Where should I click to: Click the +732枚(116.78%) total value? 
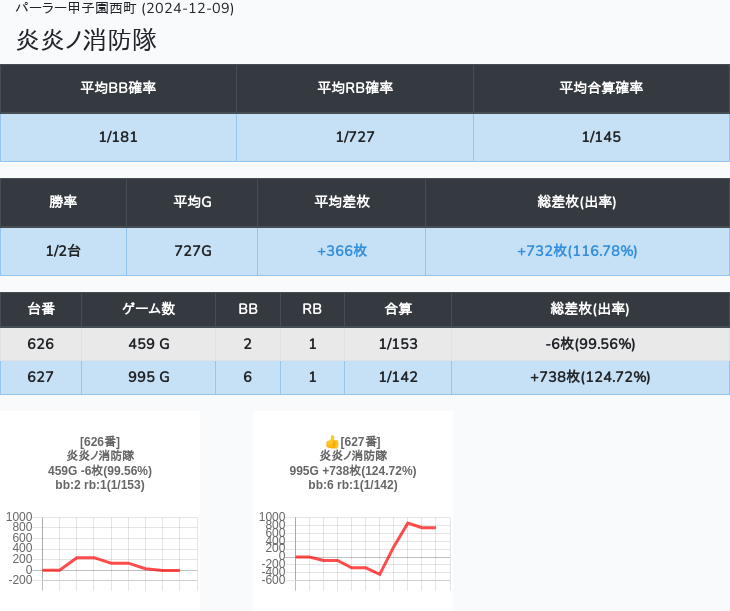pos(577,251)
